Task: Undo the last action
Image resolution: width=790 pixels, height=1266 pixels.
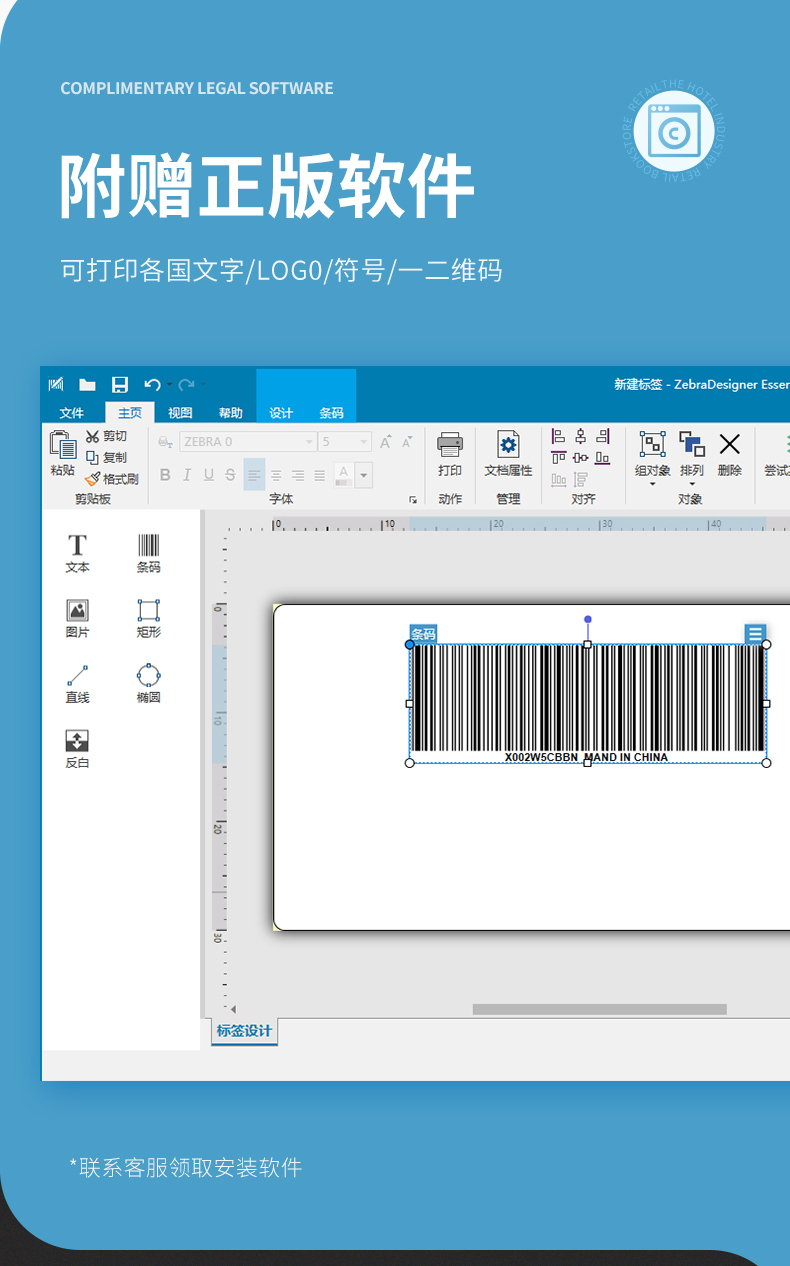Action: (152, 385)
